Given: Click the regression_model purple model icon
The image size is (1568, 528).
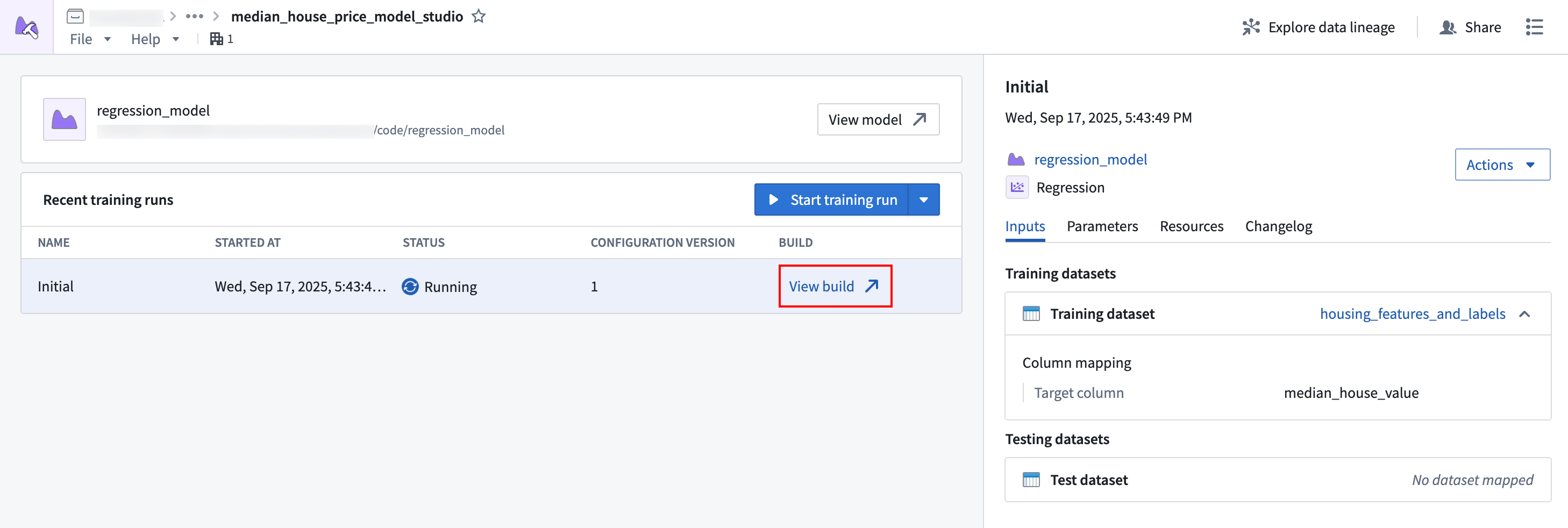Looking at the screenshot, I should (x=65, y=120).
